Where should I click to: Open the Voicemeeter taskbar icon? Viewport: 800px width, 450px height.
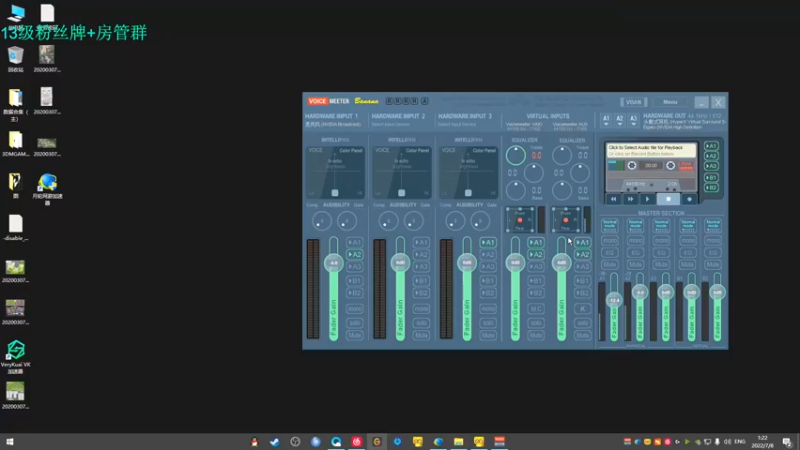point(499,442)
